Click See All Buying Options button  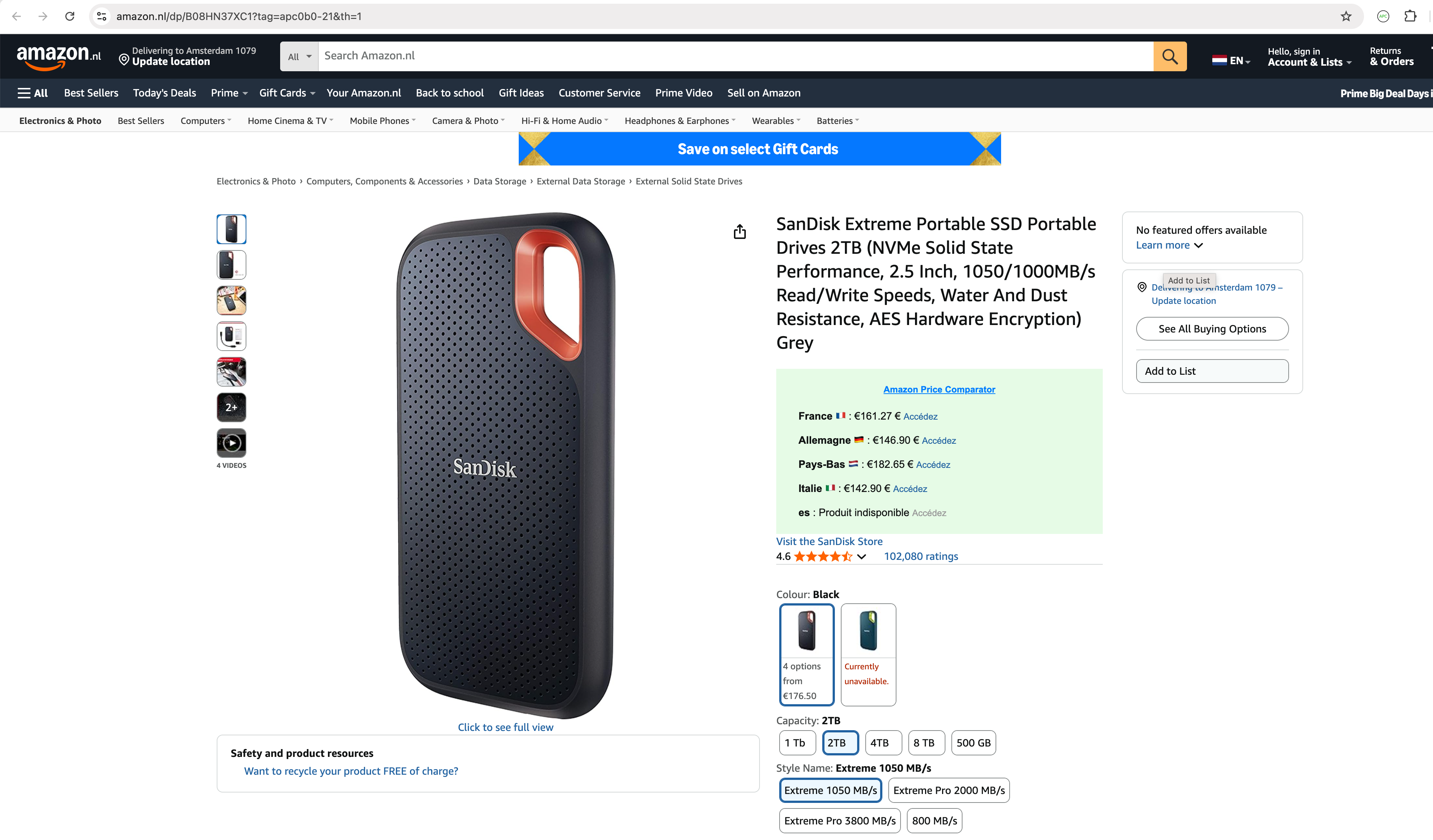1212,329
